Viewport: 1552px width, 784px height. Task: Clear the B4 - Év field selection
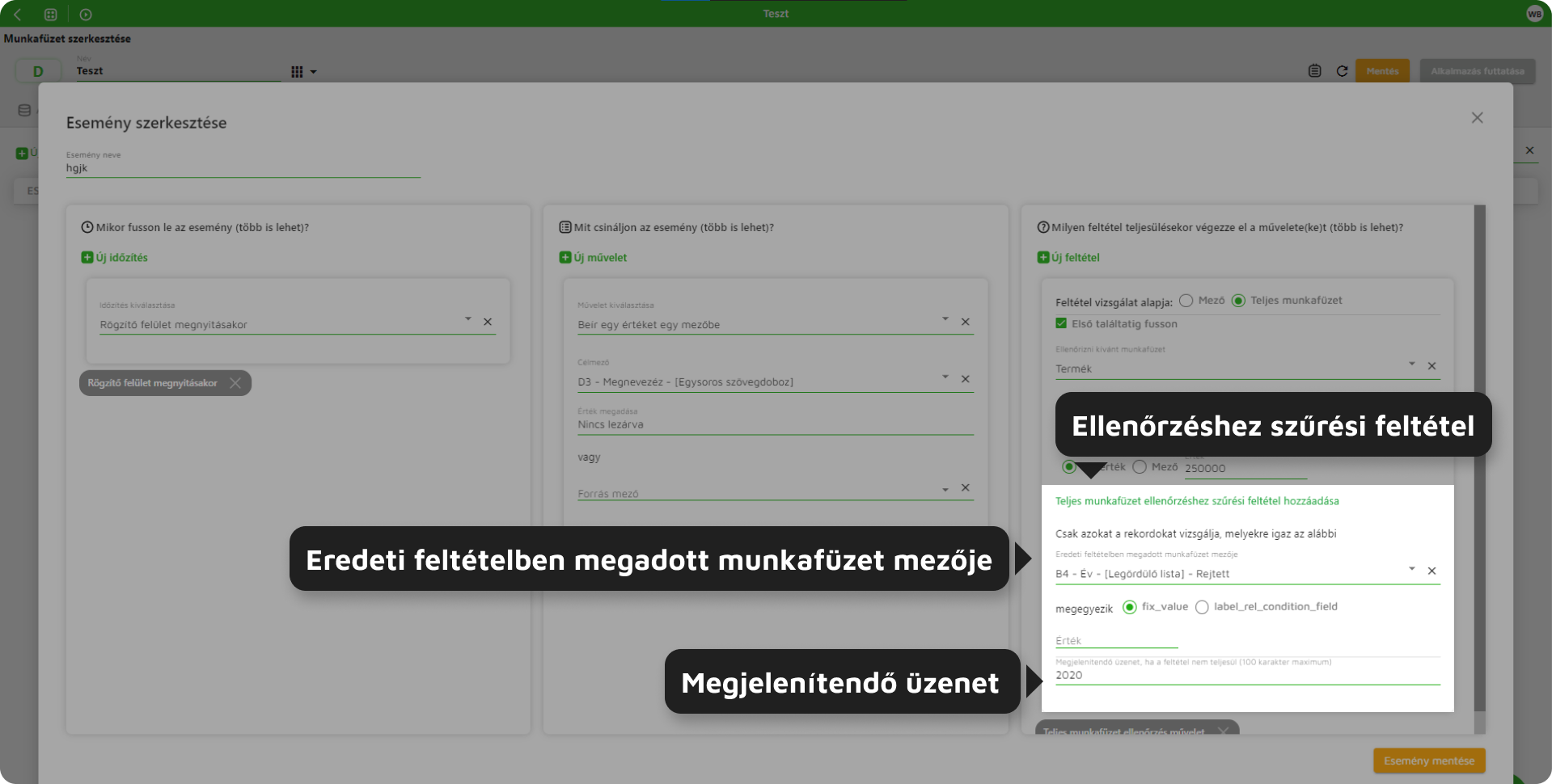tap(1431, 571)
